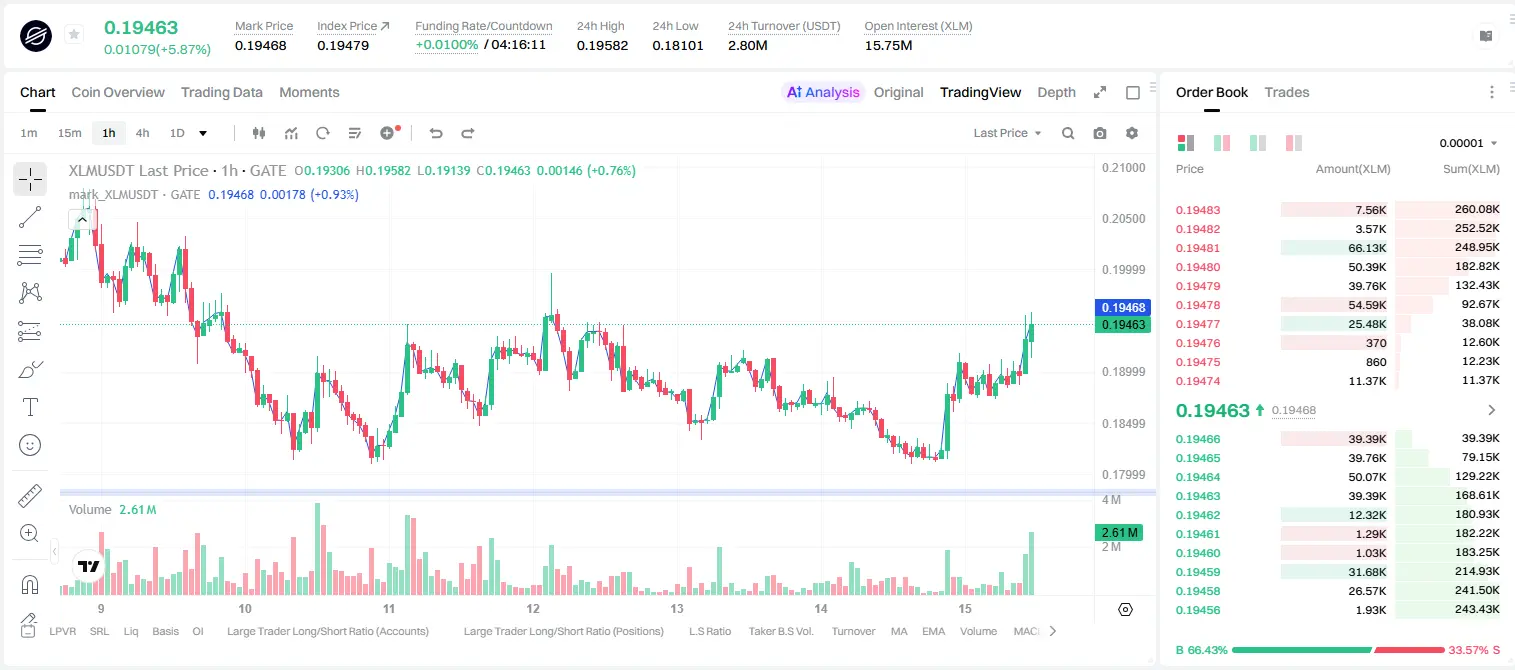Undo the last chart action
This screenshot has width=1515, height=670.
point(435,133)
